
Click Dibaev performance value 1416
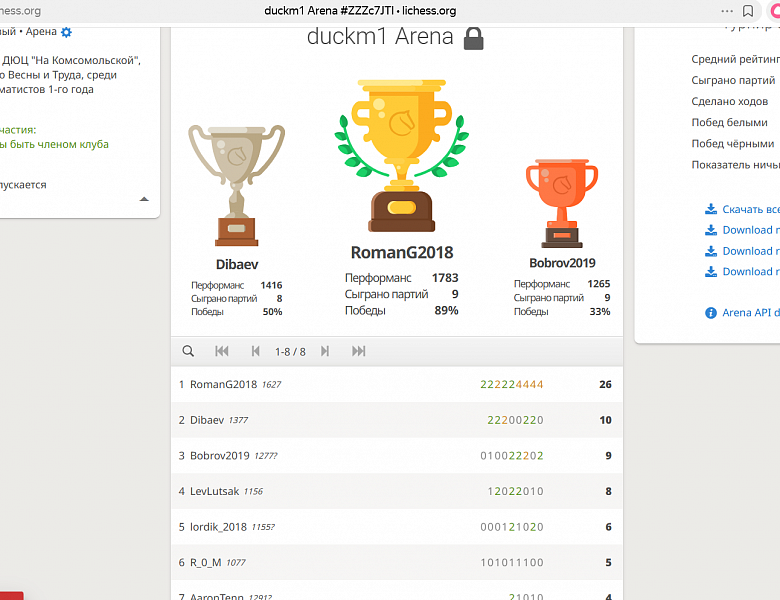271,285
